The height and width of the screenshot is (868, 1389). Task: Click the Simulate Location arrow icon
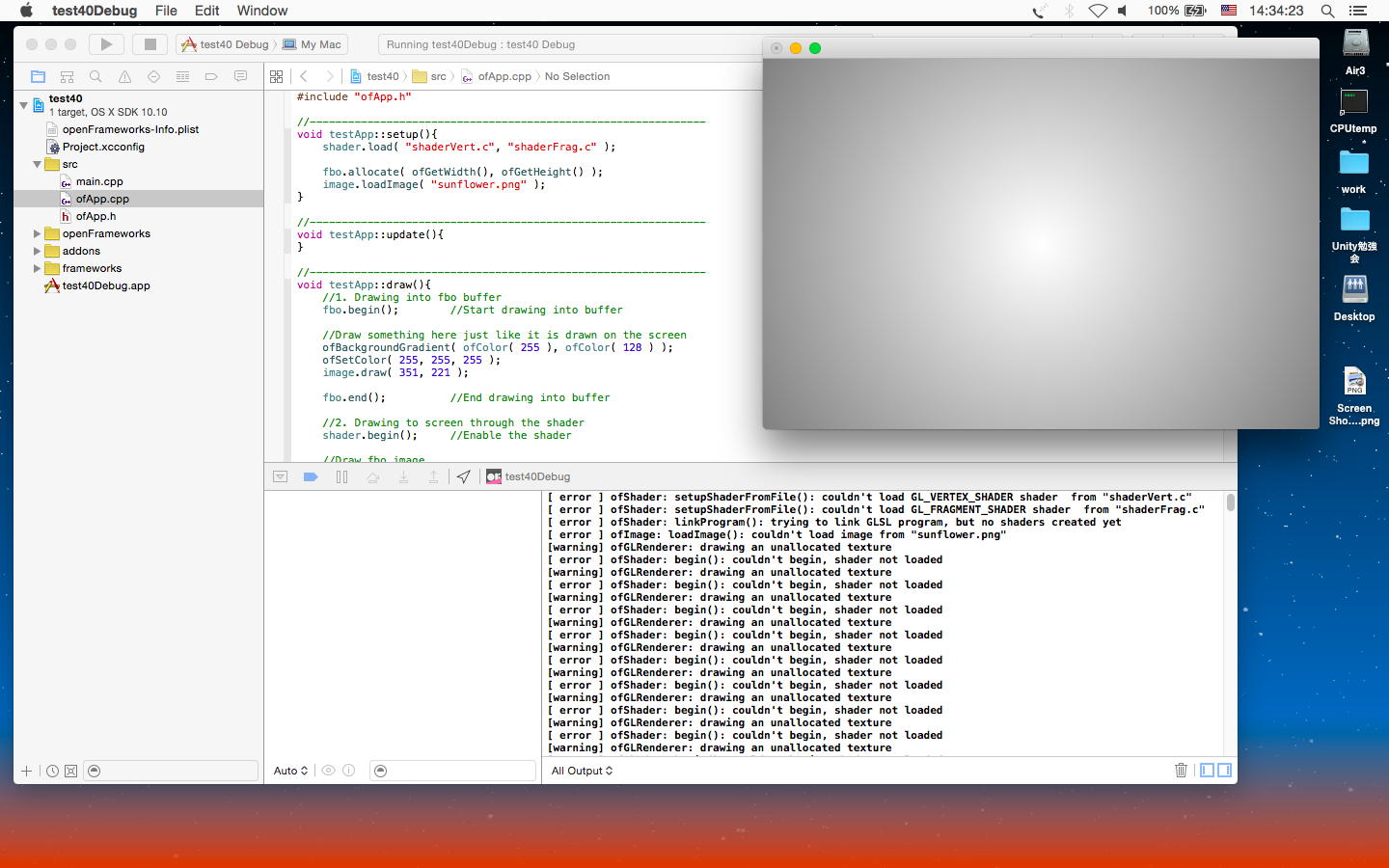tap(464, 476)
